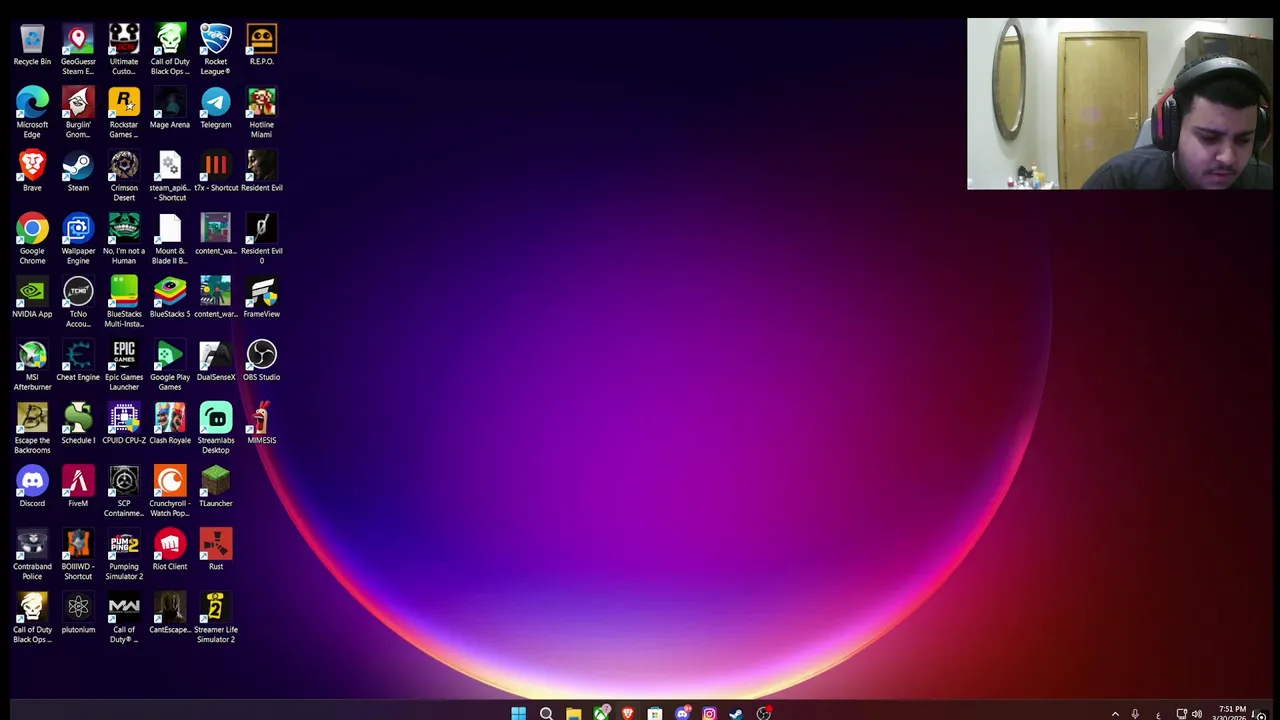
Task: Open Microsoft Edge desktop shortcut
Action: click(x=32, y=113)
